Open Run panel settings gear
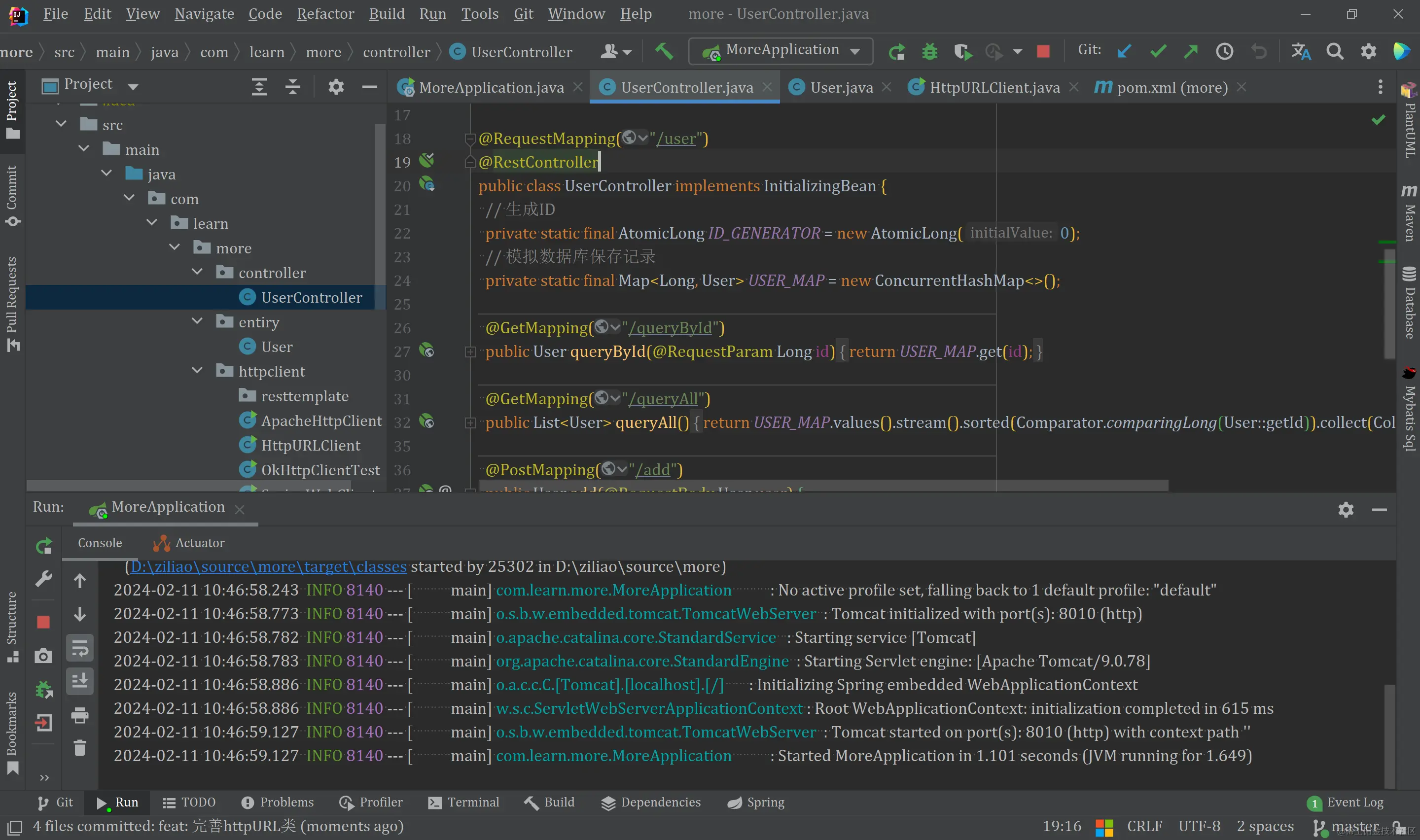Image resolution: width=1420 pixels, height=840 pixels. click(x=1346, y=510)
